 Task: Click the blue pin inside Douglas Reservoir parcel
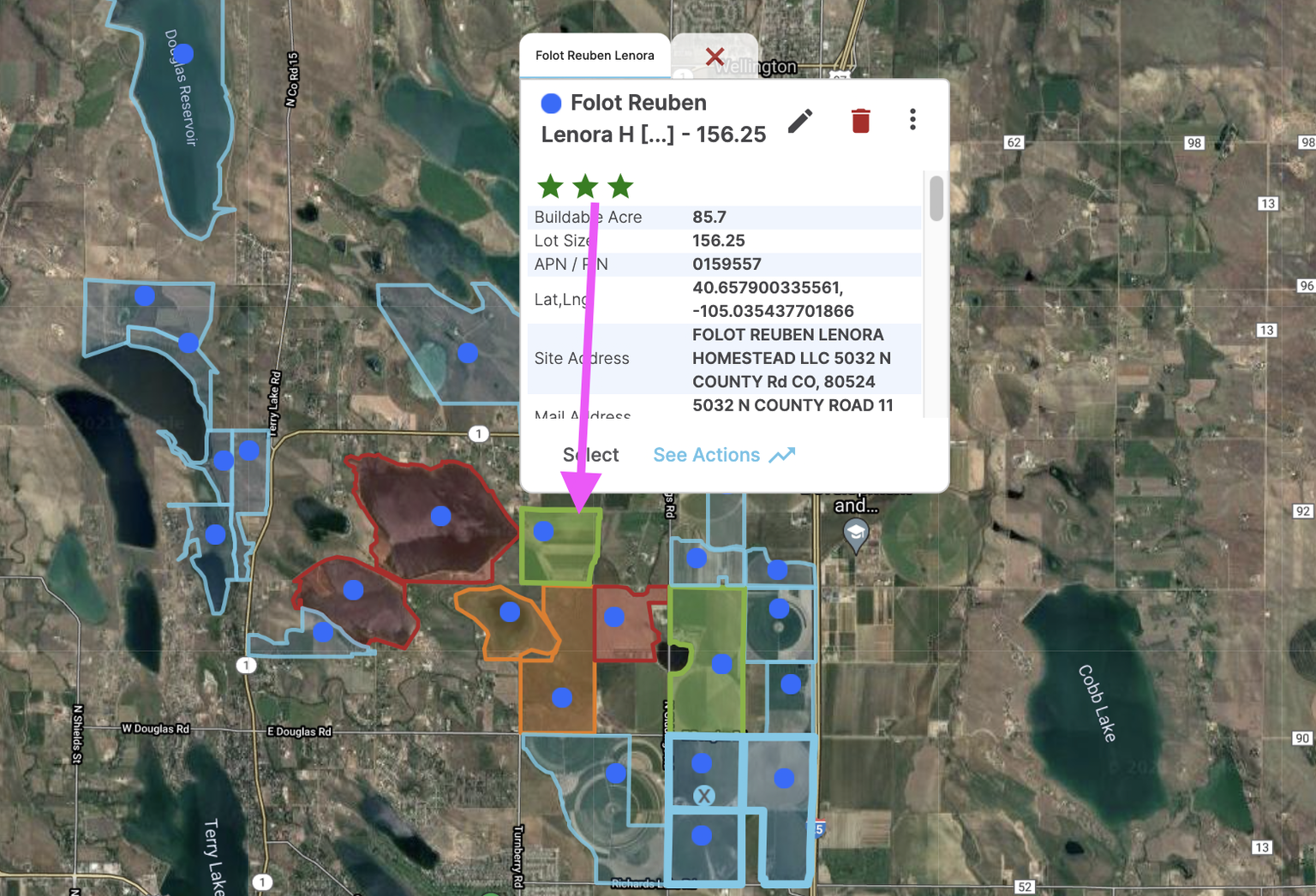pyautogui.click(x=184, y=53)
